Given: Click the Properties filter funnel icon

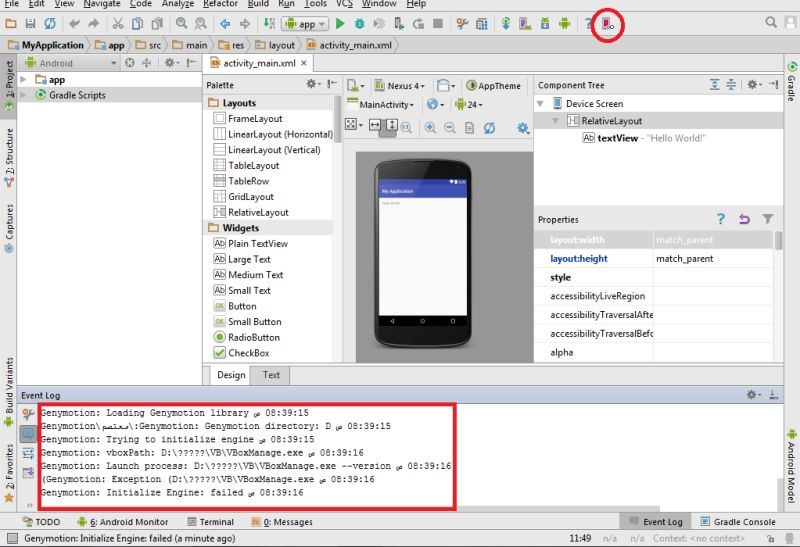Looking at the screenshot, I should pos(767,219).
